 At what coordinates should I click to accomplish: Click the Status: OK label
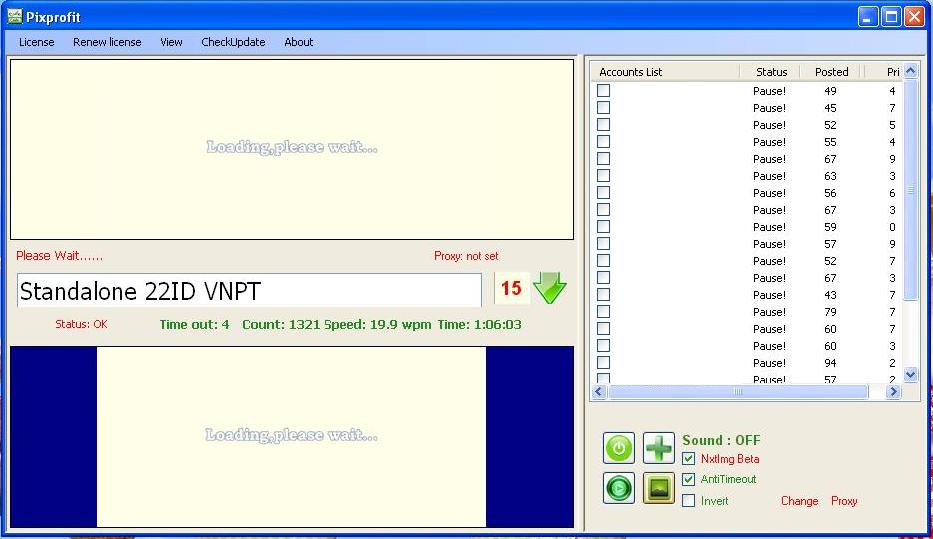[x=81, y=324]
